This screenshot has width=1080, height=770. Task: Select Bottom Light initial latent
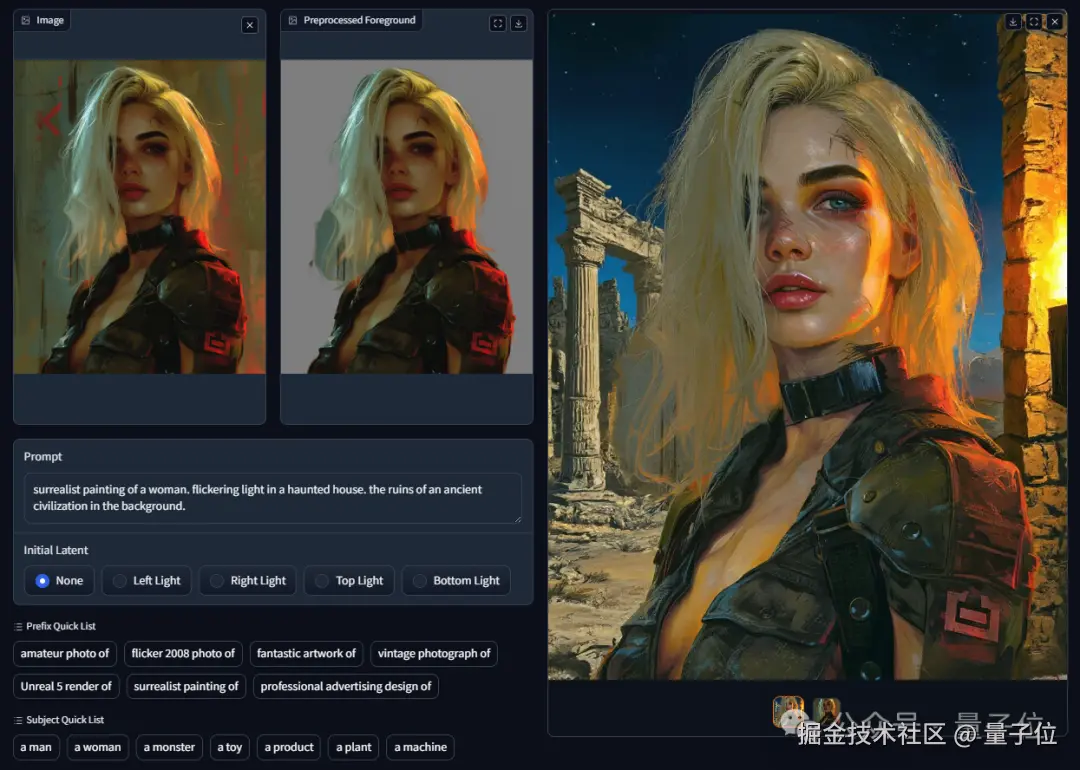457,581
